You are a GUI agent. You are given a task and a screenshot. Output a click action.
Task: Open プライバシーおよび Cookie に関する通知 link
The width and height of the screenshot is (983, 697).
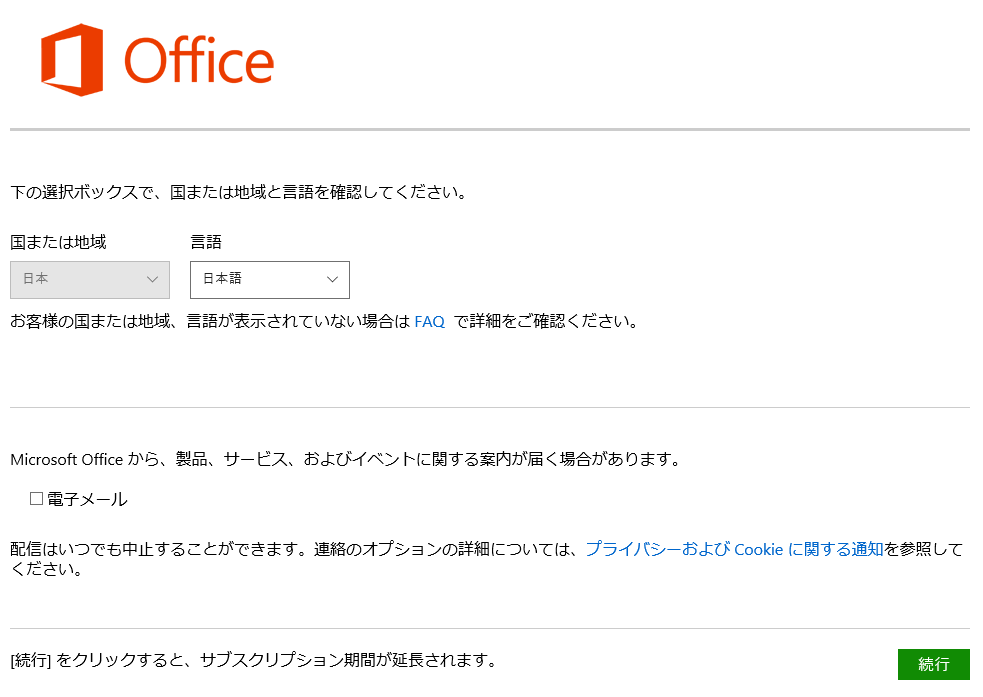pyautogui.click(x=734, y=549)
